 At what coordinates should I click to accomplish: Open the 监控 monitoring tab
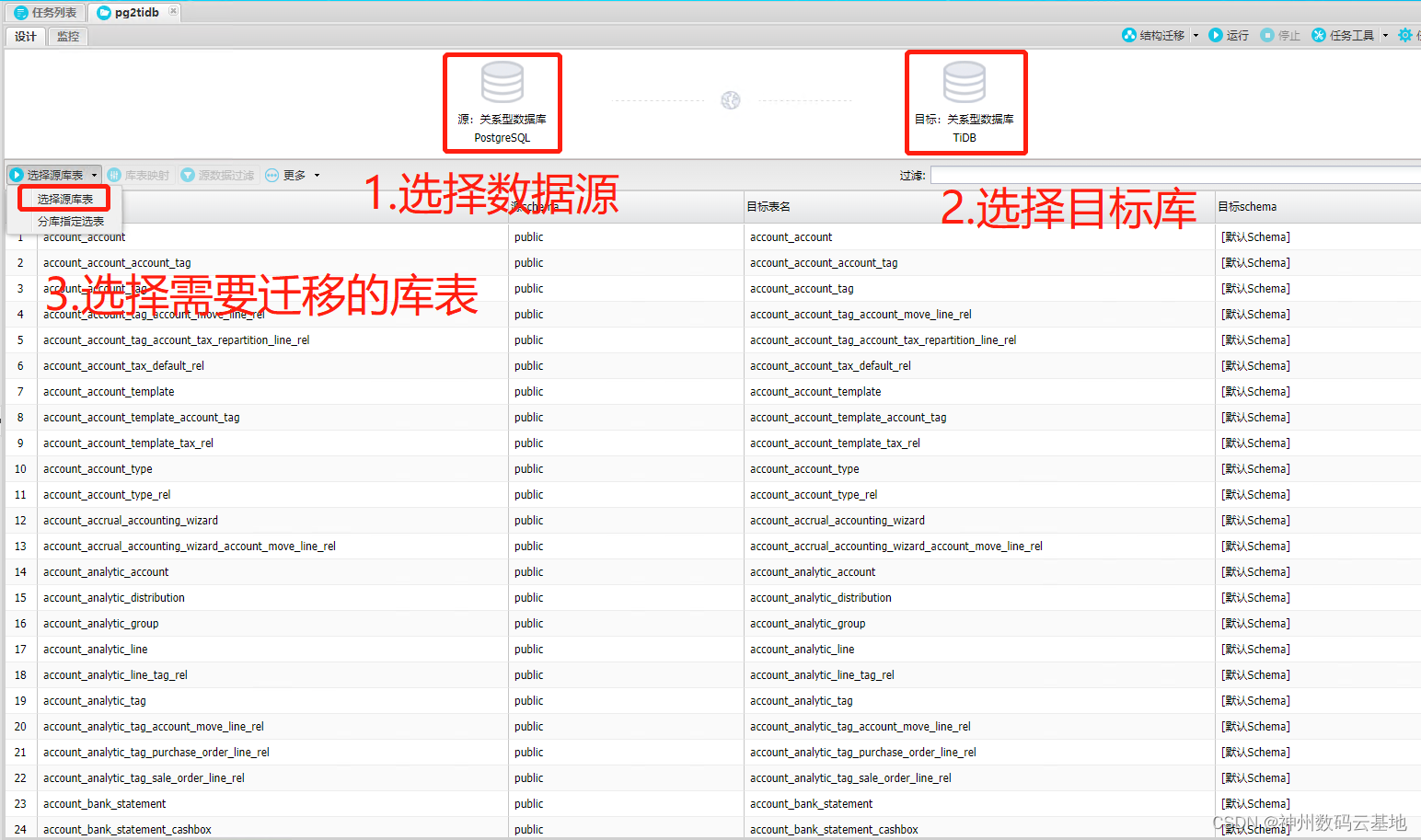pos(68,36)
